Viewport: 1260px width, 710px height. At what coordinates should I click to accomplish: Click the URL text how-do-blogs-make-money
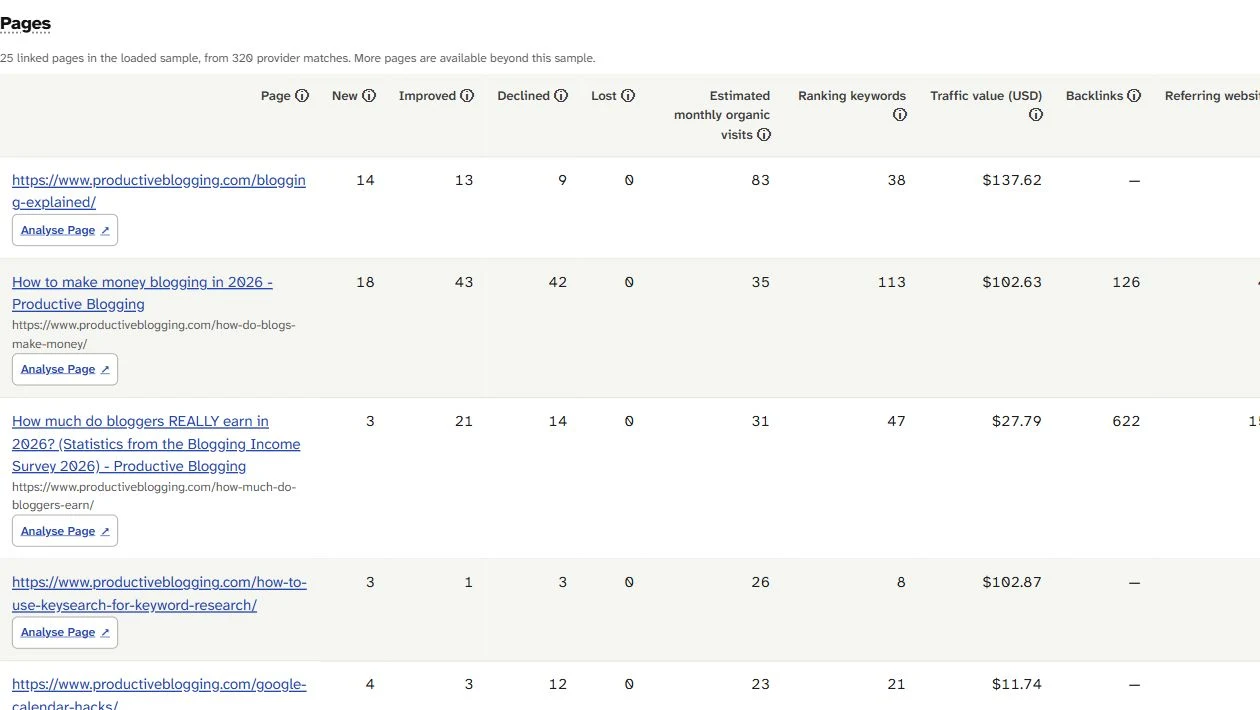point(154,334)
